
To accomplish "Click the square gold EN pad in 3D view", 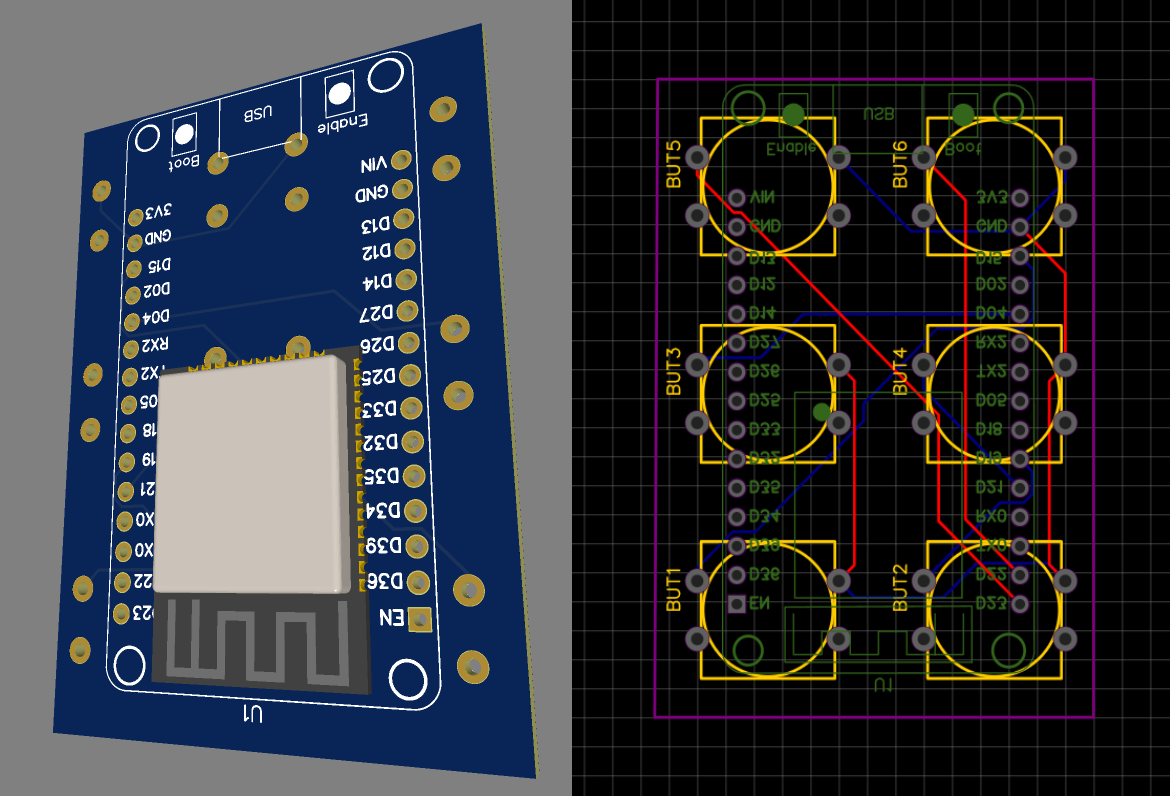I will click(420, 619).
